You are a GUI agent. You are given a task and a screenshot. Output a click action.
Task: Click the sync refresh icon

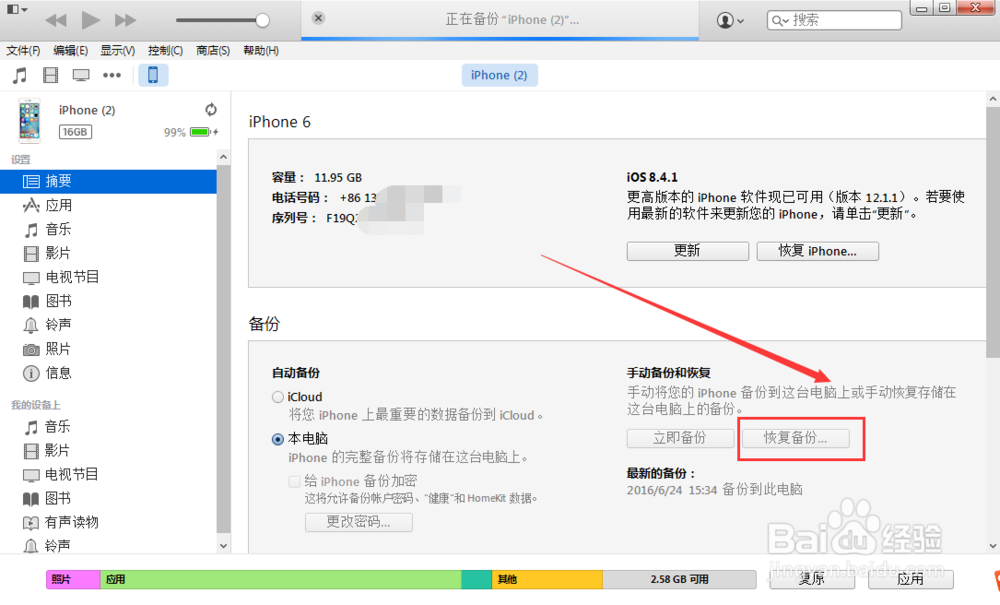211,110
